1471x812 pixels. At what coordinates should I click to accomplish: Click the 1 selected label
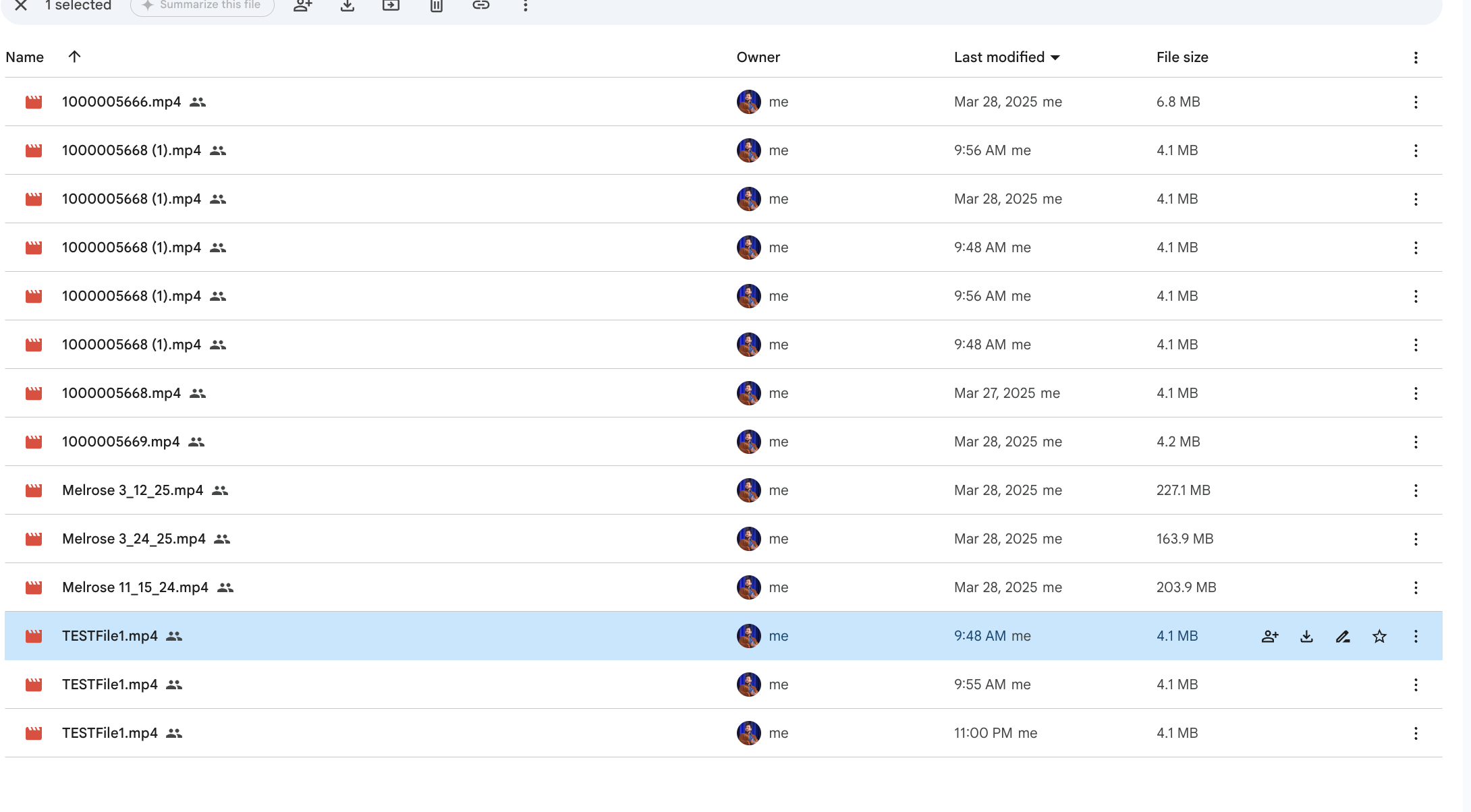click(78, 5)
